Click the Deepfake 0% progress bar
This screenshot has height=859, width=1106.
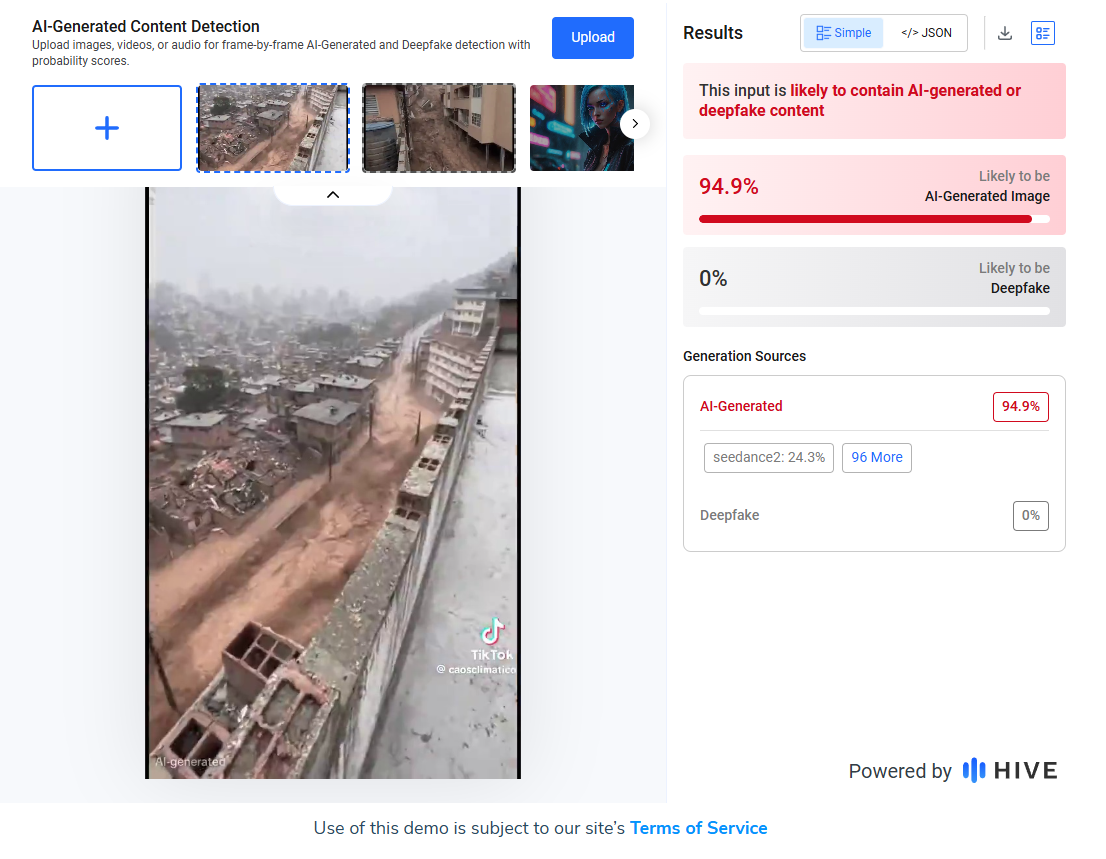point(873,311)
